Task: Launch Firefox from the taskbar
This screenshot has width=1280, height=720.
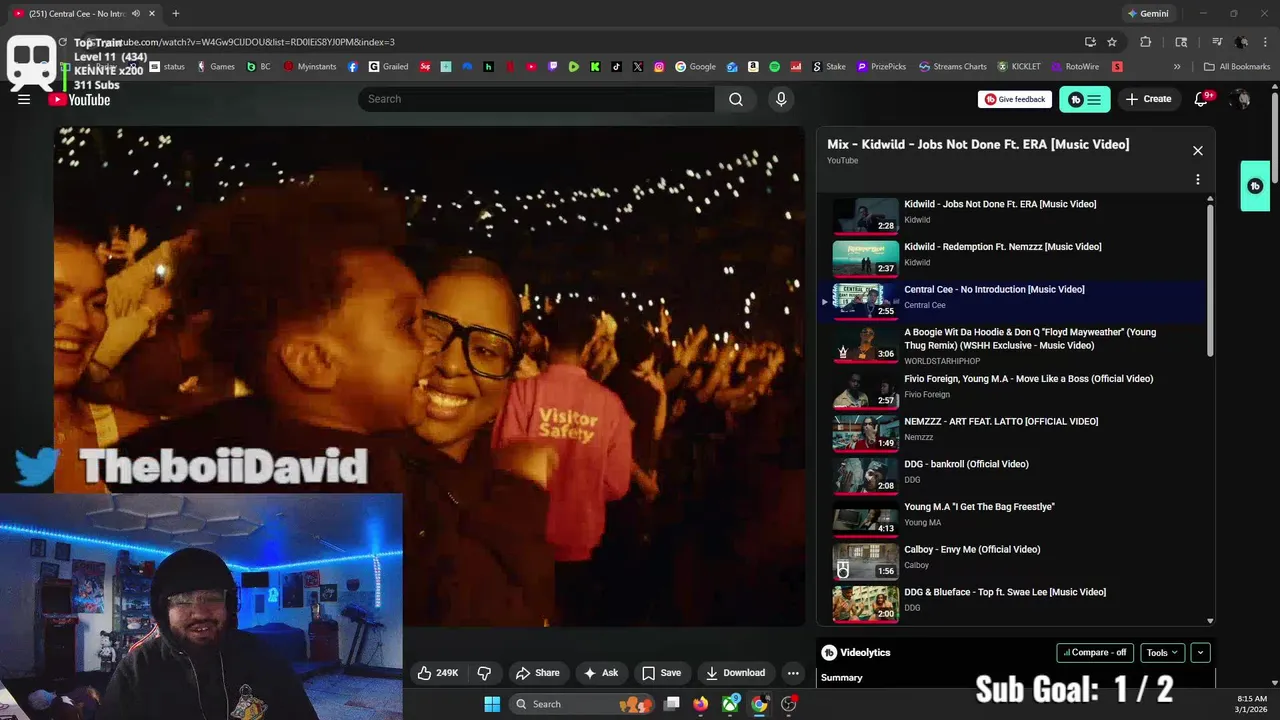Action: (700, 704)
